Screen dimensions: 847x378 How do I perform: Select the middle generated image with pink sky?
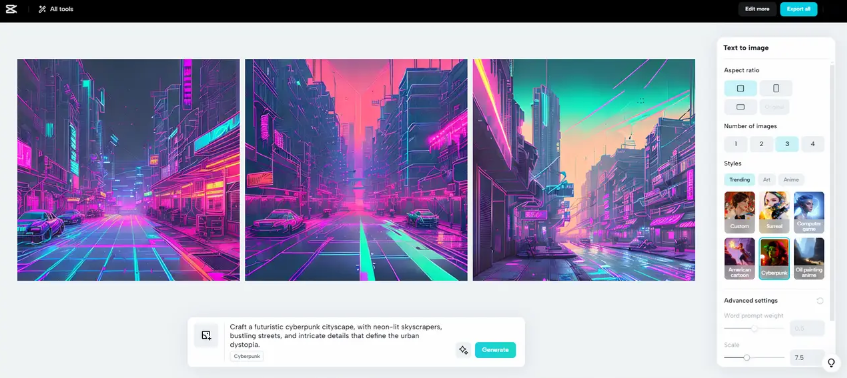(356, 170)
